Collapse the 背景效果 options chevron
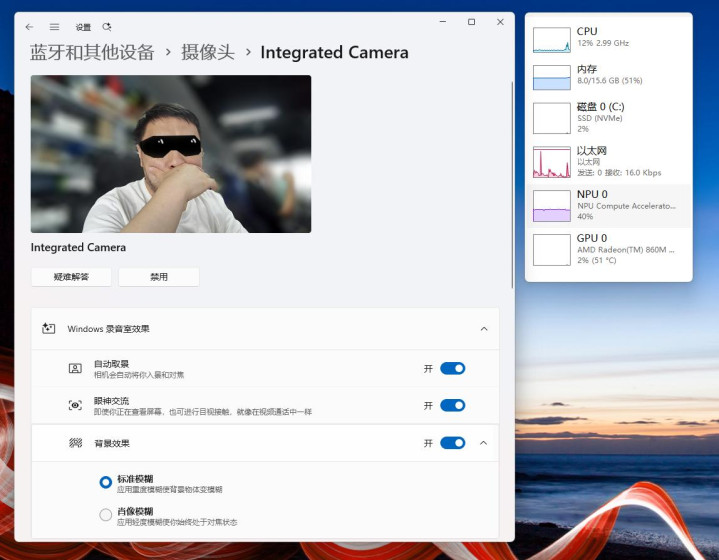This screenshot has height=560, width=719. 484,443
